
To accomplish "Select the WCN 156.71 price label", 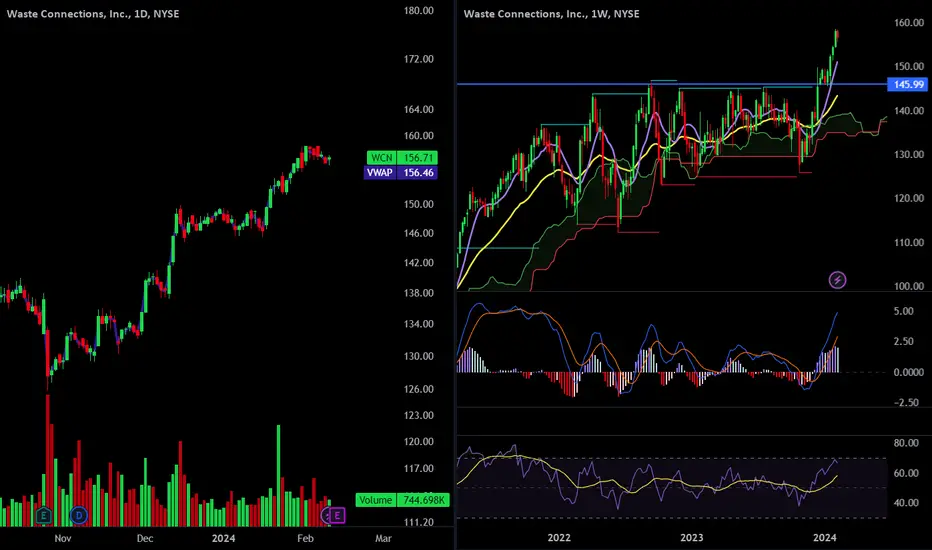I will click(402, 158).
